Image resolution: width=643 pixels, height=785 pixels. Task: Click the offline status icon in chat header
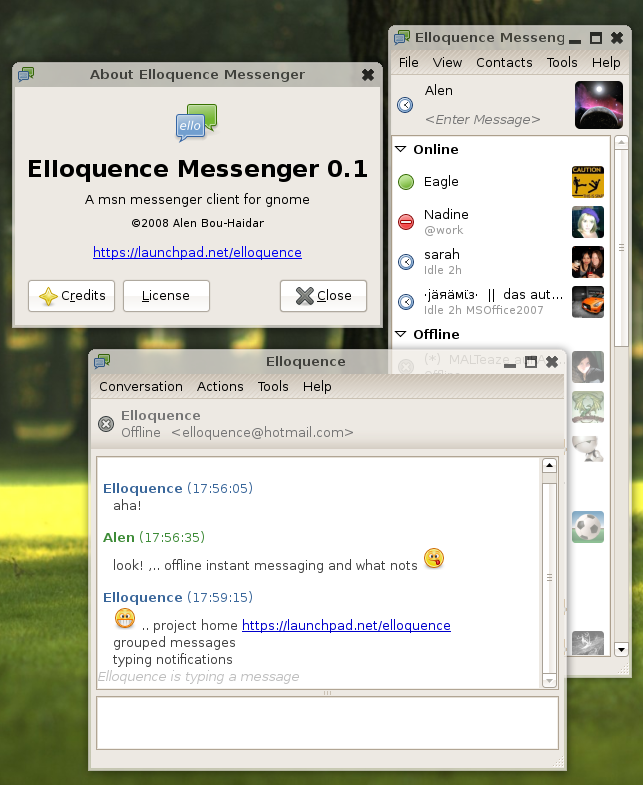(x=106, y=424)
